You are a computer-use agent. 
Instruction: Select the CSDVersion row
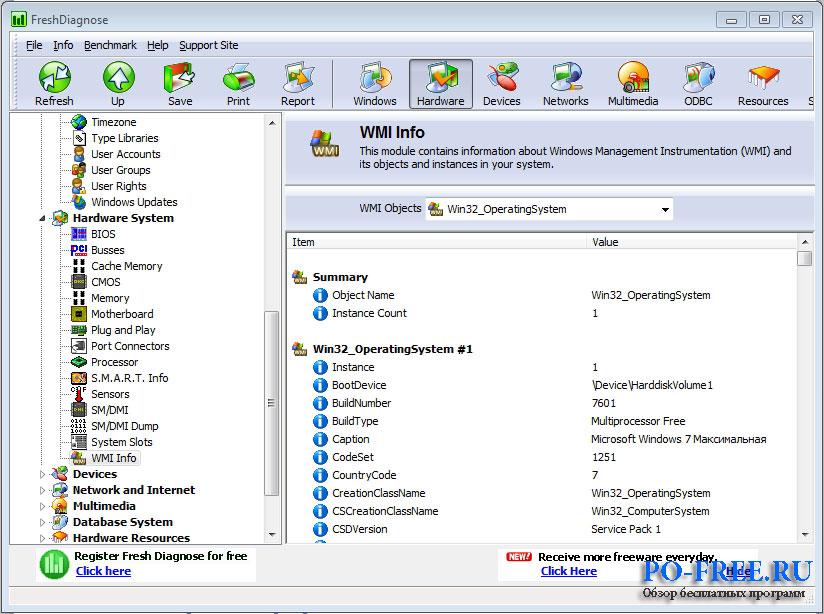tap(542, 529)
